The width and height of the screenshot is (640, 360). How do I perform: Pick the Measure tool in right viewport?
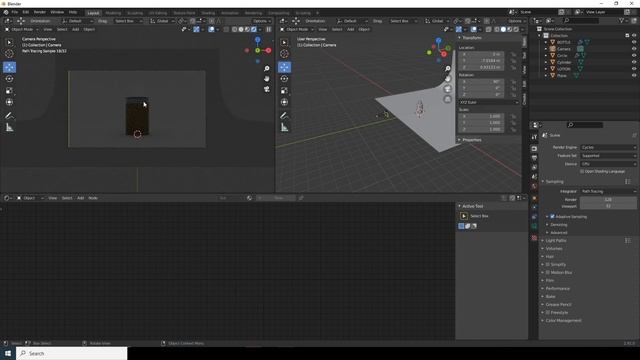[x=284, y=128]
